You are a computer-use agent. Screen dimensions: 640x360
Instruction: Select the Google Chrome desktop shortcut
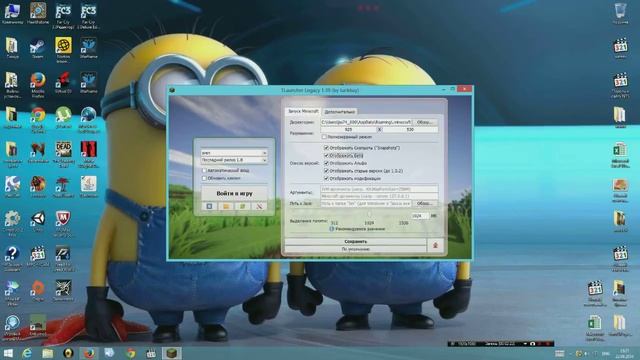(38, 119)
